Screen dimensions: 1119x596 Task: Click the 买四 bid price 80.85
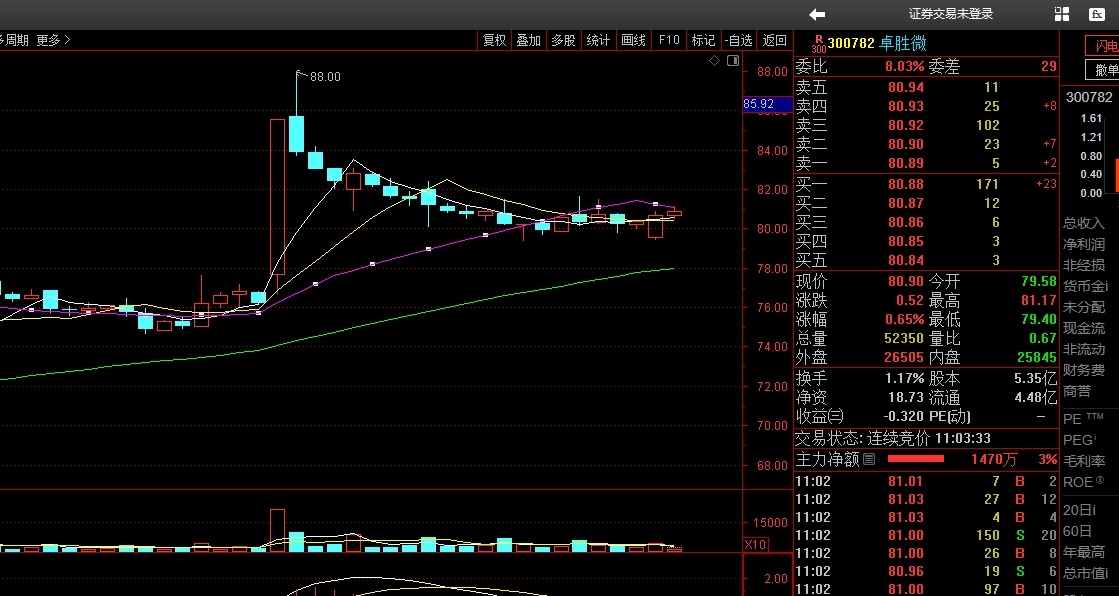[906, 241]
